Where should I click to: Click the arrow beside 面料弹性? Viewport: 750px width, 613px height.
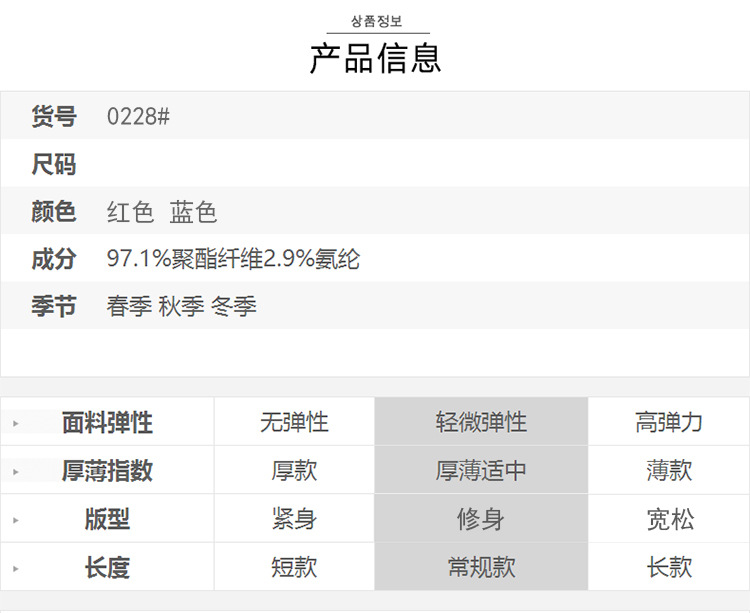coord(16,423)
